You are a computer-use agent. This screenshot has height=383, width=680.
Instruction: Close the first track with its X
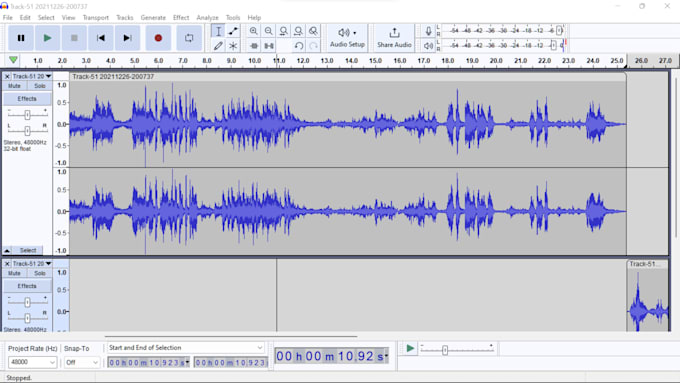(7, 76)
